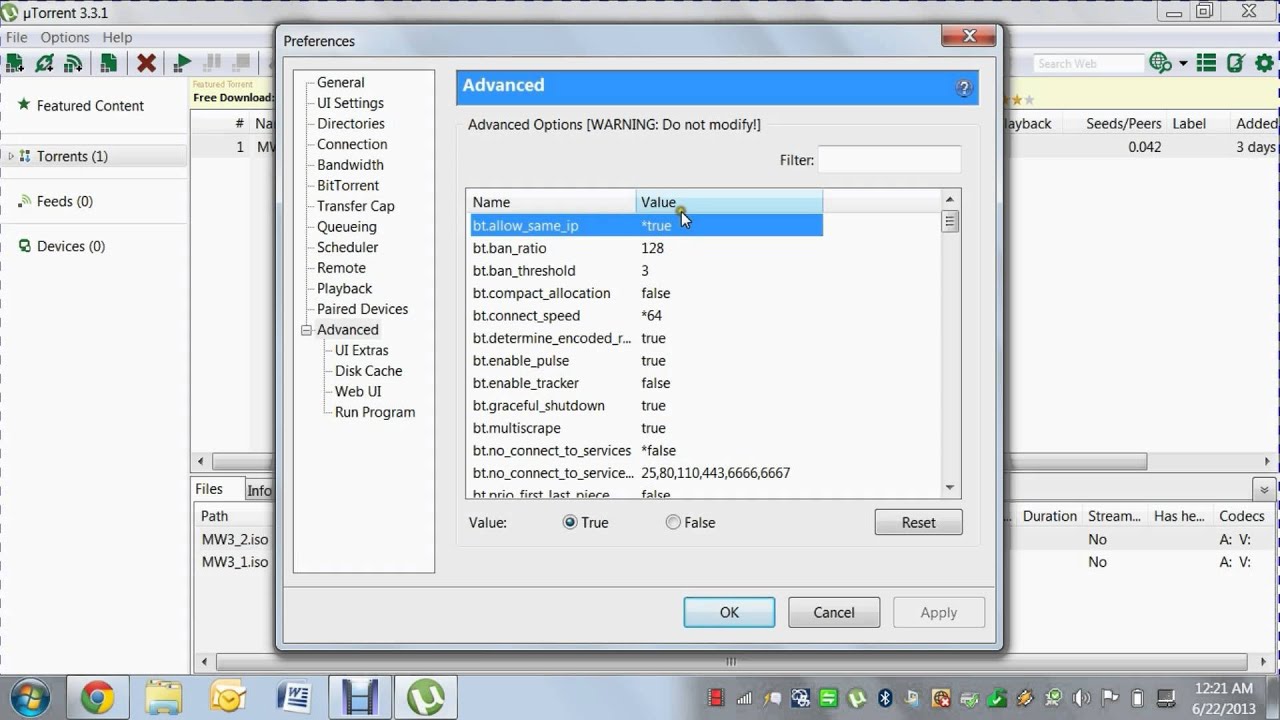This screenshot has width=1280, height=720.
Task: Click the Action Center flag tray icon
Action: pos(1109,698)
